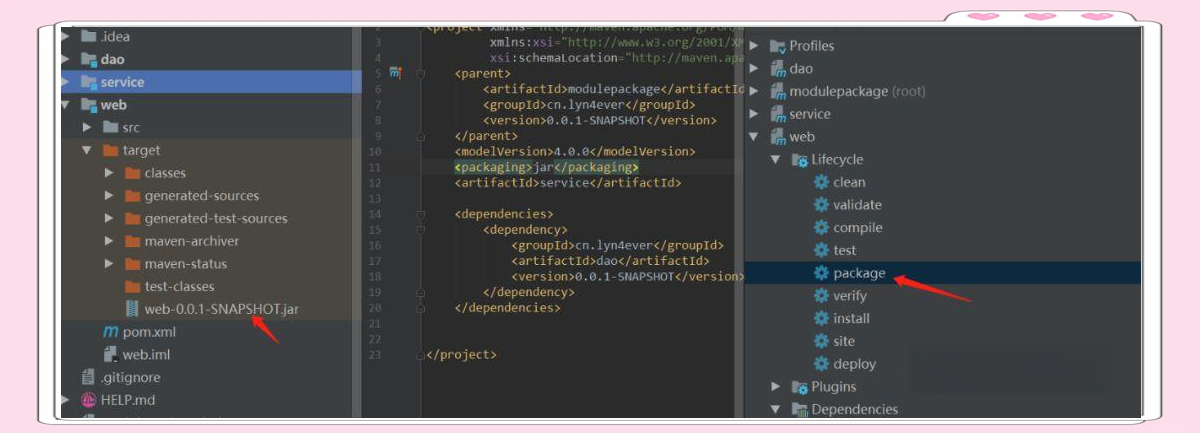
Task: Select the test lifecycle phase
Action: coord(844,250)
